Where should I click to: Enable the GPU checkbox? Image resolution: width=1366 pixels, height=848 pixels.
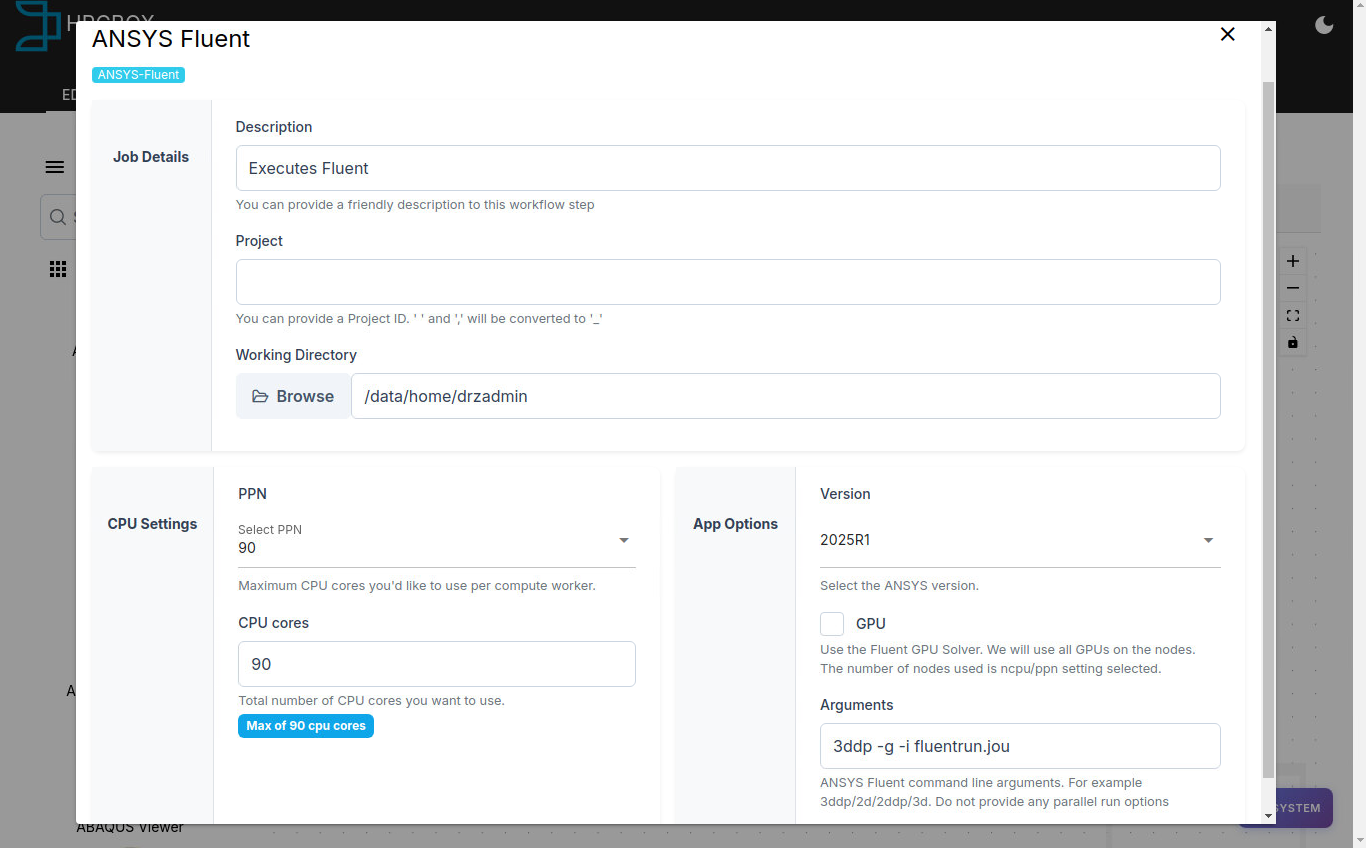[x=832, y=624]
